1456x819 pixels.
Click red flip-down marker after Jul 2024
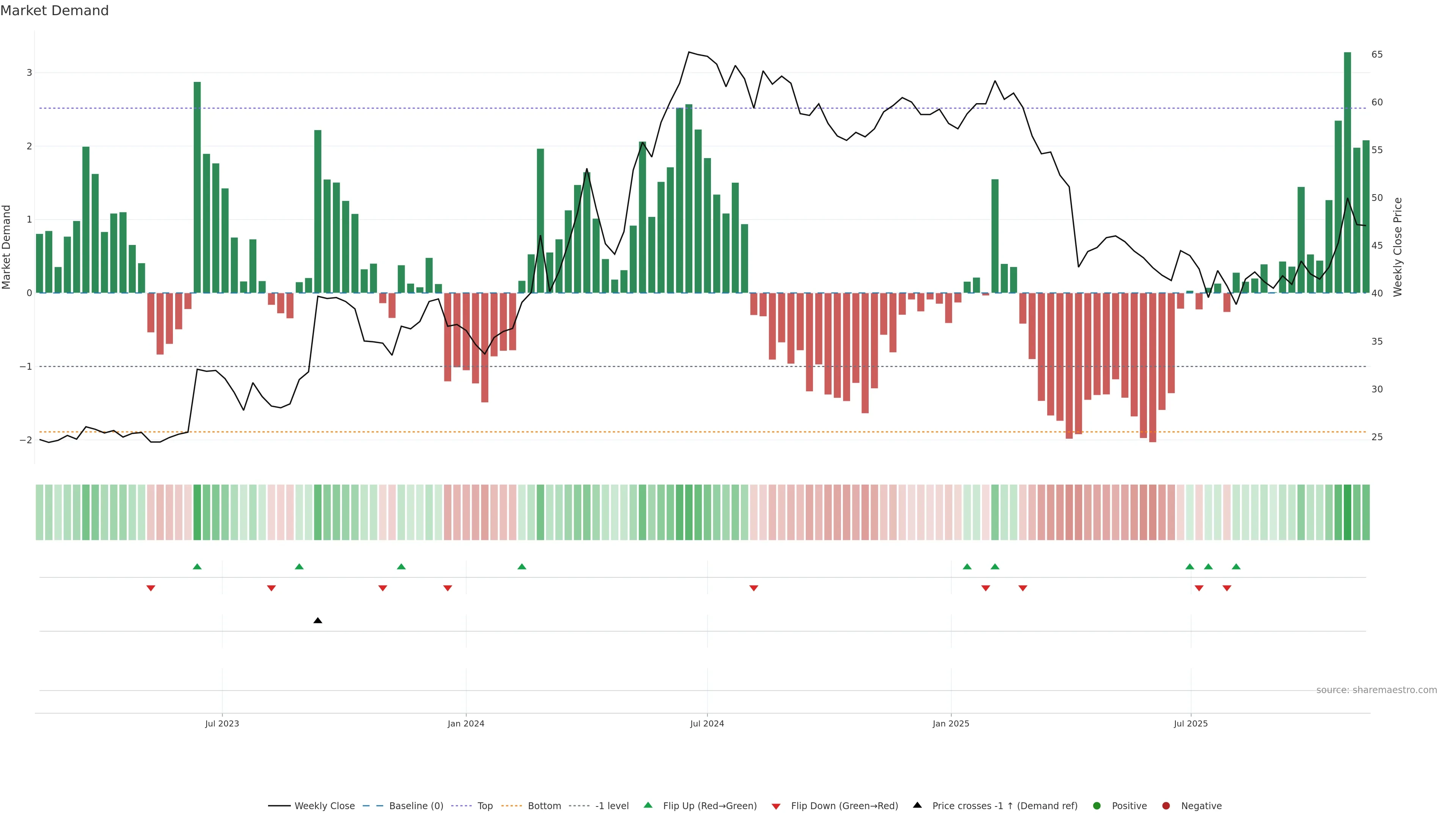(x=753, y=588)
